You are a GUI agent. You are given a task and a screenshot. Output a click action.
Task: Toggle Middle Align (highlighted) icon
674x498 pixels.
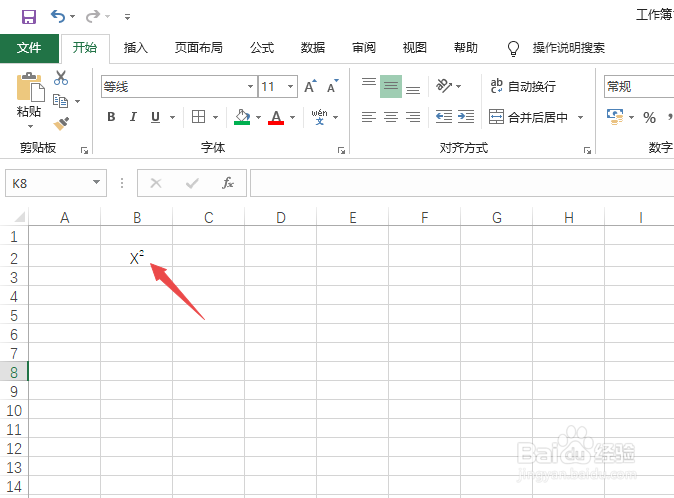[391, 86]
